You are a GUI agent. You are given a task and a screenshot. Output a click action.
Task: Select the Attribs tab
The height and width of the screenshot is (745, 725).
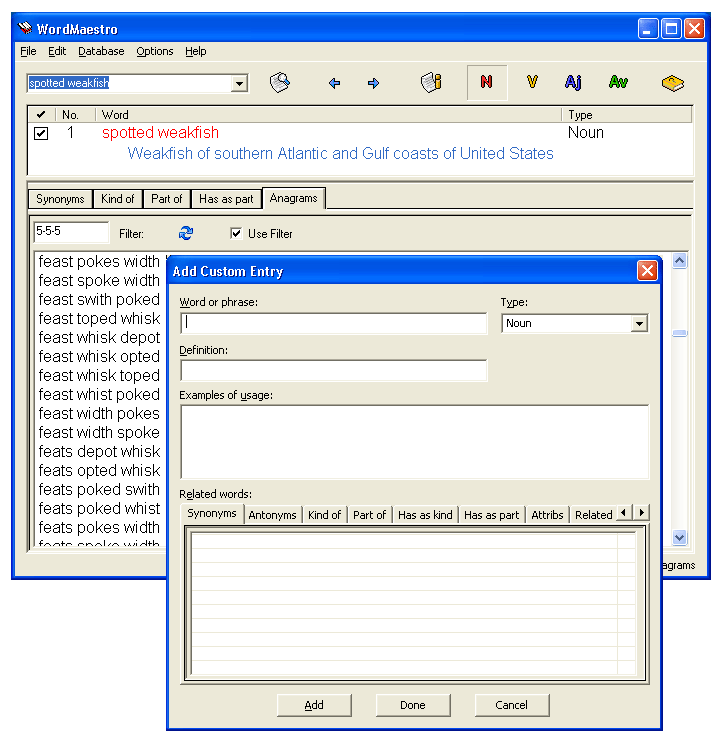[547, 515]
